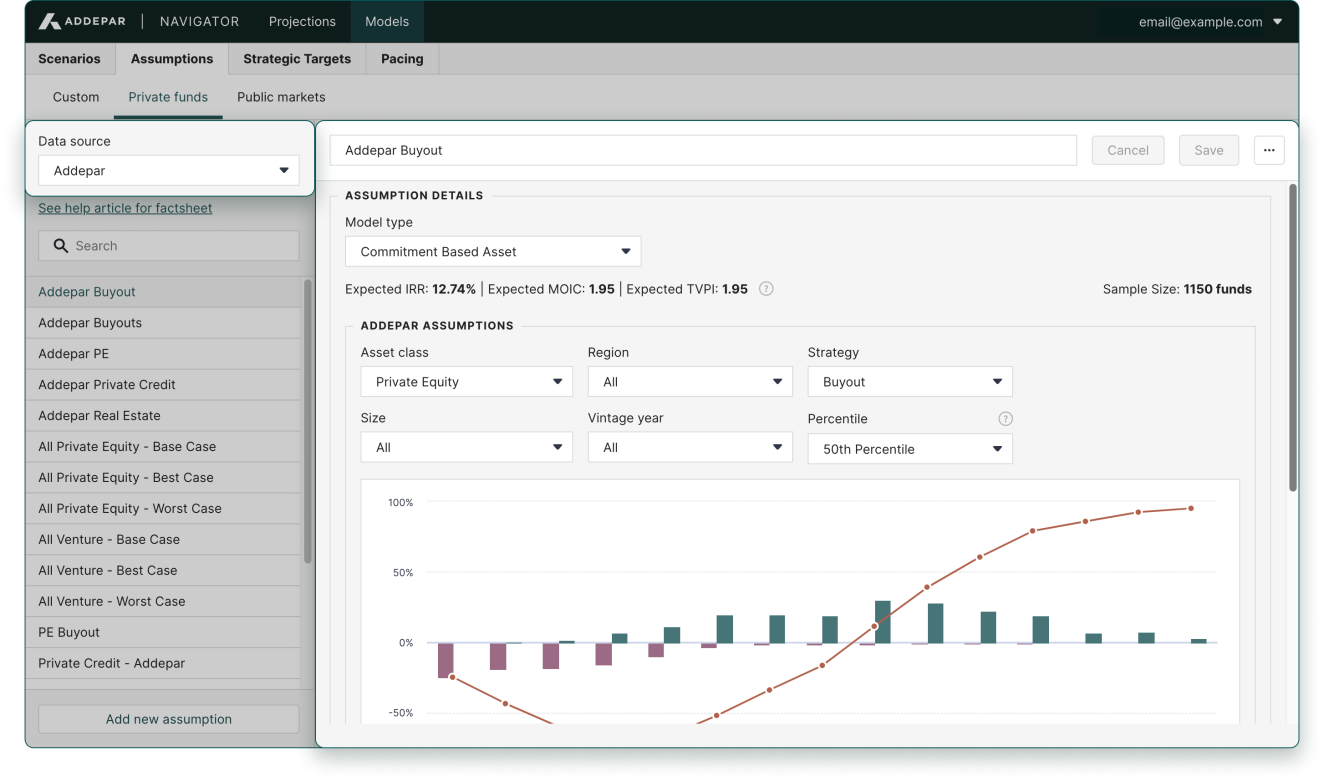The image size is (1324, 781).
Task: Click the Addepar logo icon
Action: coord(49,21)
